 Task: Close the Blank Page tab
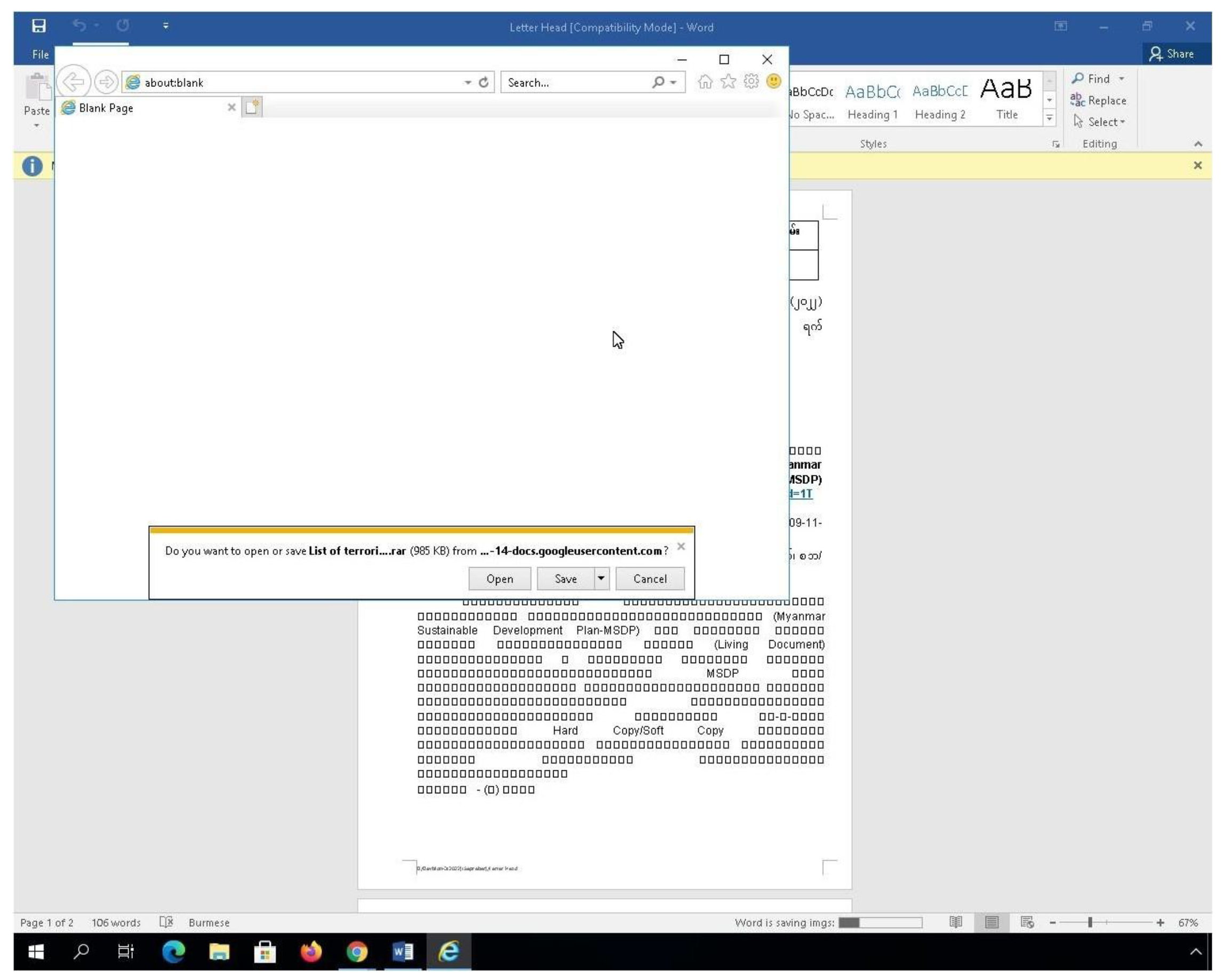click(231, 107)
